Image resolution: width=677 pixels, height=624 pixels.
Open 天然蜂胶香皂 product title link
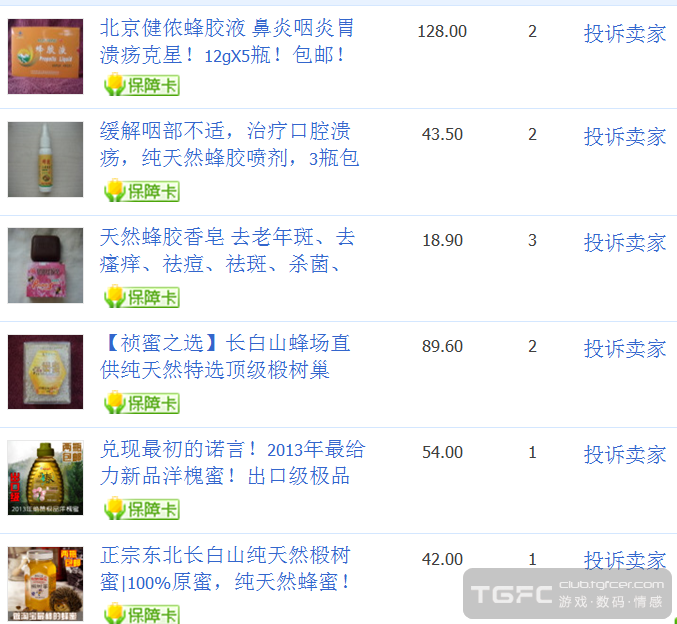coord(228,251)
